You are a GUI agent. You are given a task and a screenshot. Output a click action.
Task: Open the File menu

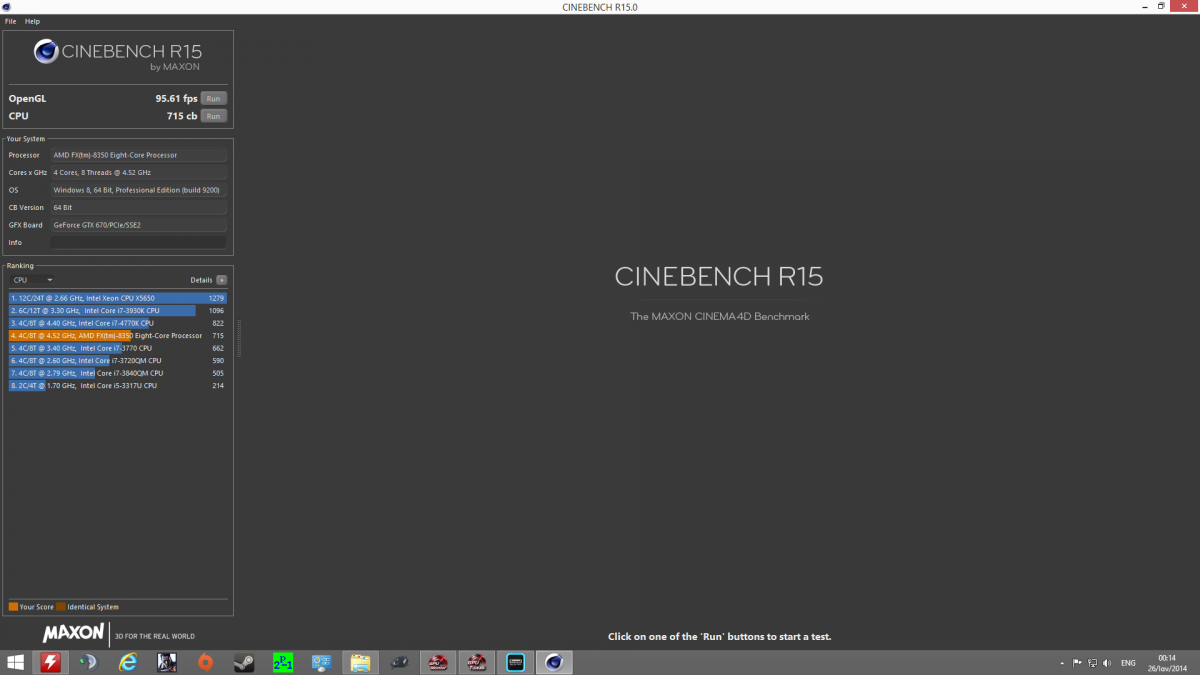[10, 21]
